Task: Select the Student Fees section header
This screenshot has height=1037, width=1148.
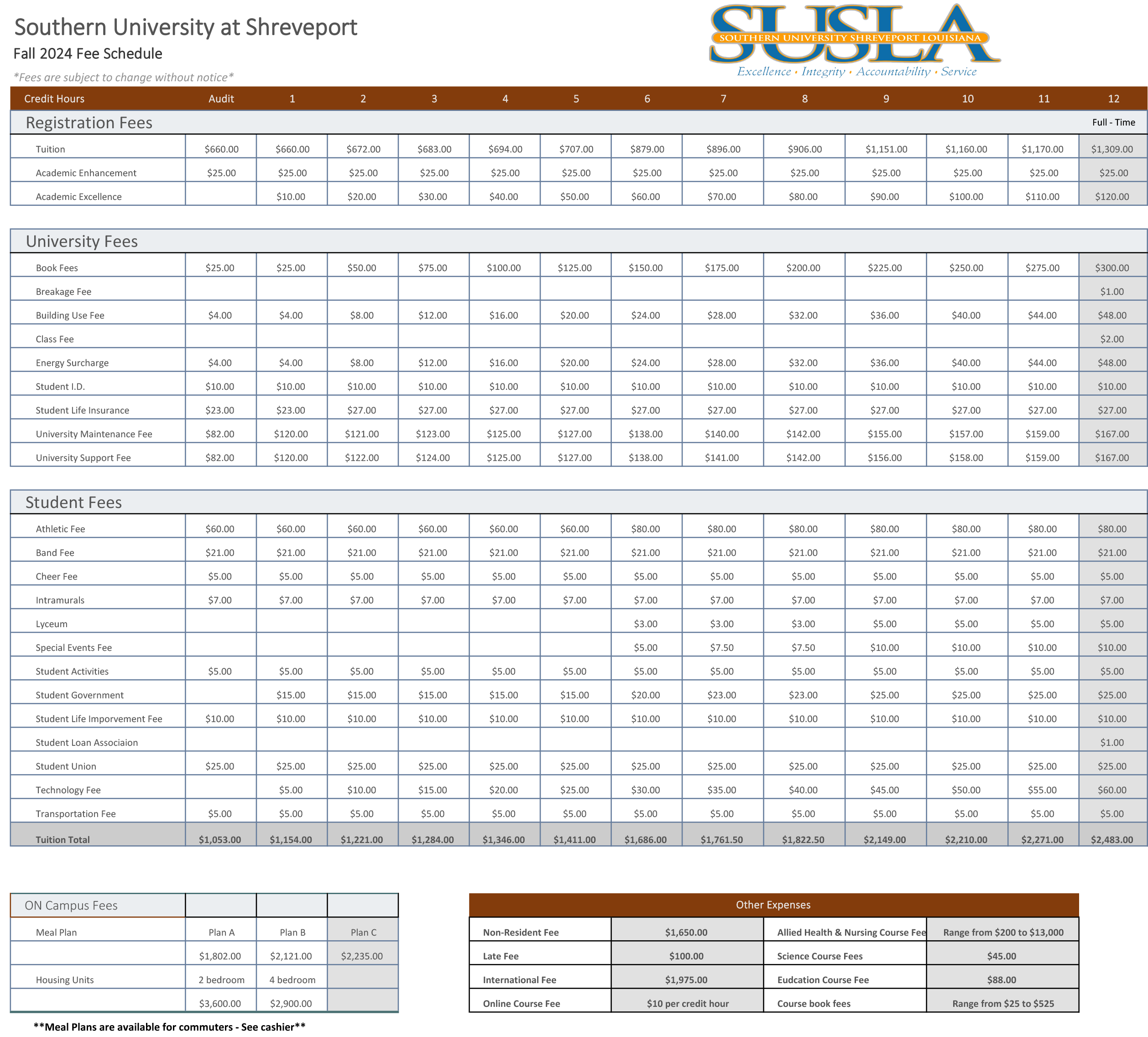Action: tap(73, 502)
